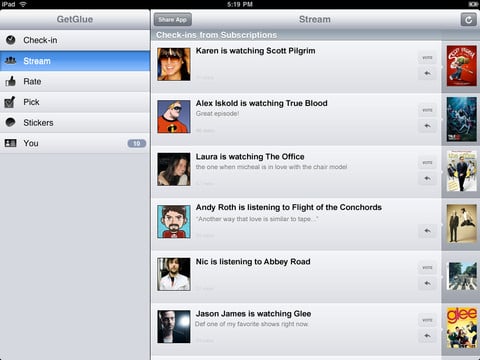This screenshot has width=480, height=360.
Task: Reply to Laura's The Office check-in
Action: [427, 178]
